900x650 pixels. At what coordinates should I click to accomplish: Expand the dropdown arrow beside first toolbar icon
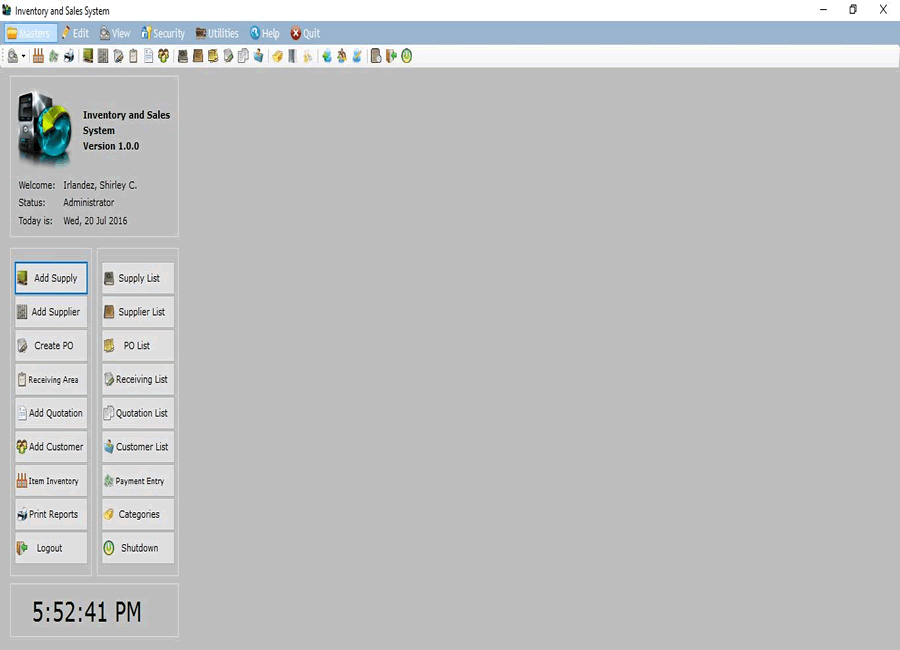pos(23,56)
